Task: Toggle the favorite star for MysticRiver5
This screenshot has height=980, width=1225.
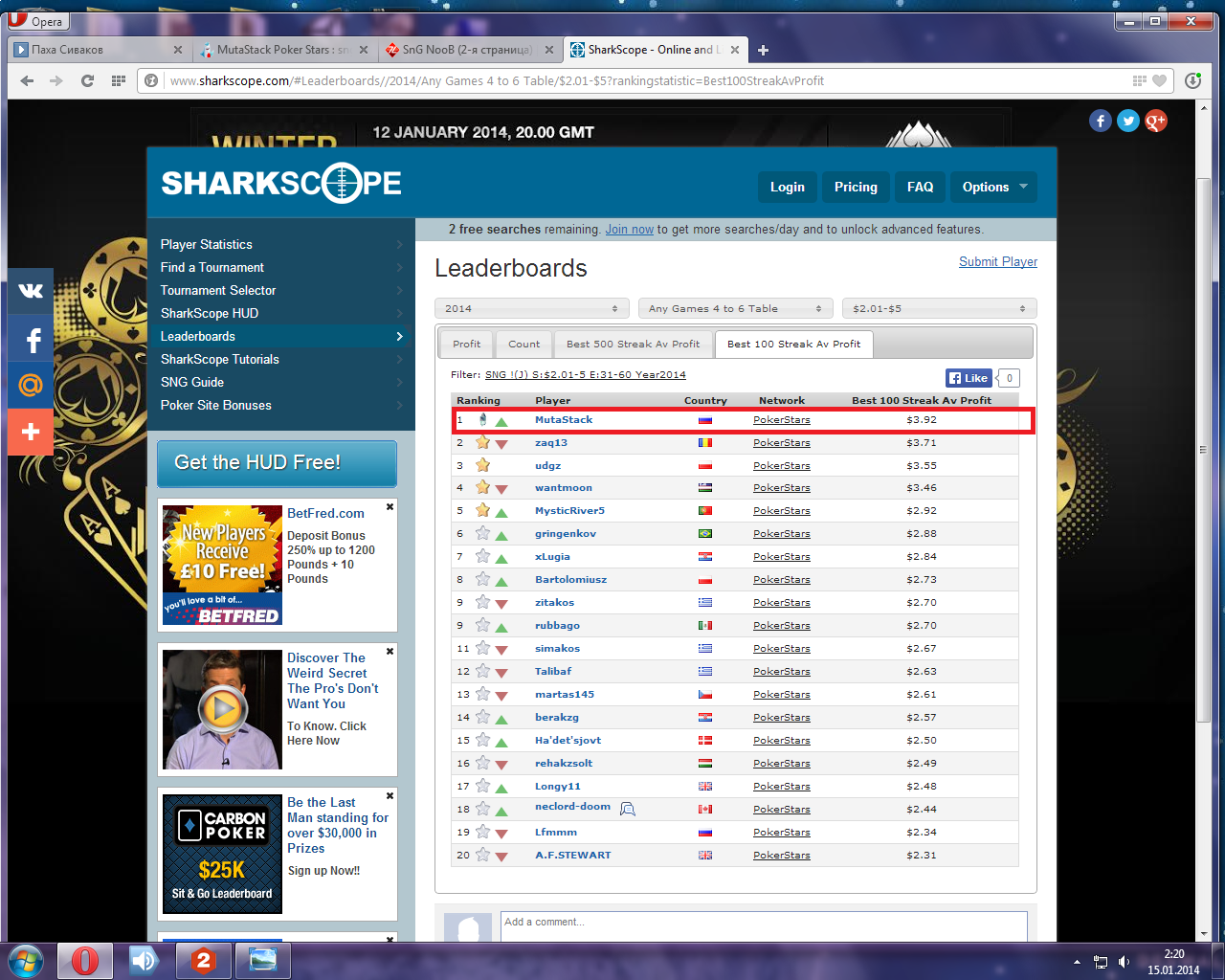Action: click(483, 510)
